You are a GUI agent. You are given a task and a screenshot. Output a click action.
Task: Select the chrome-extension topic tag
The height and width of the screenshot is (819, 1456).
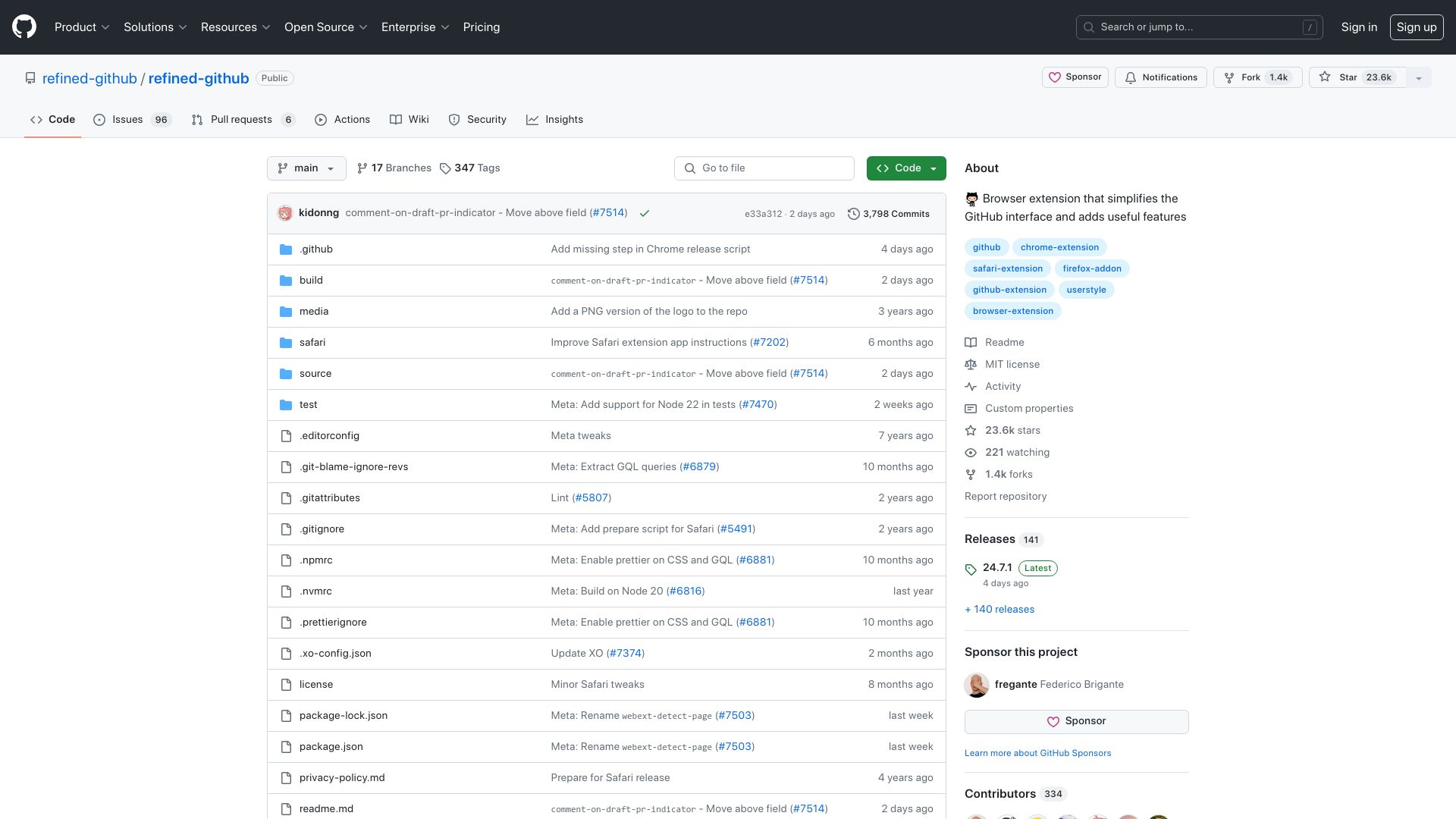[1059, 247]
